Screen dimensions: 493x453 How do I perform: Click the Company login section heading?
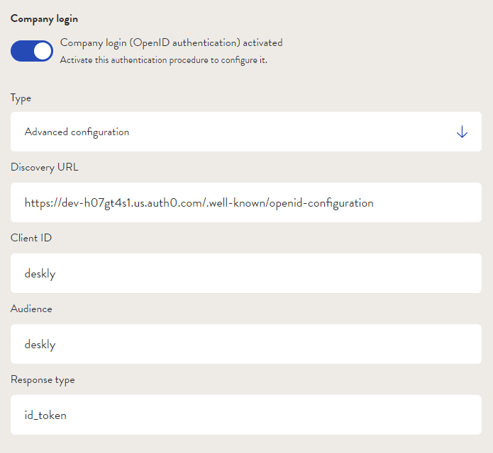(44, 19)
